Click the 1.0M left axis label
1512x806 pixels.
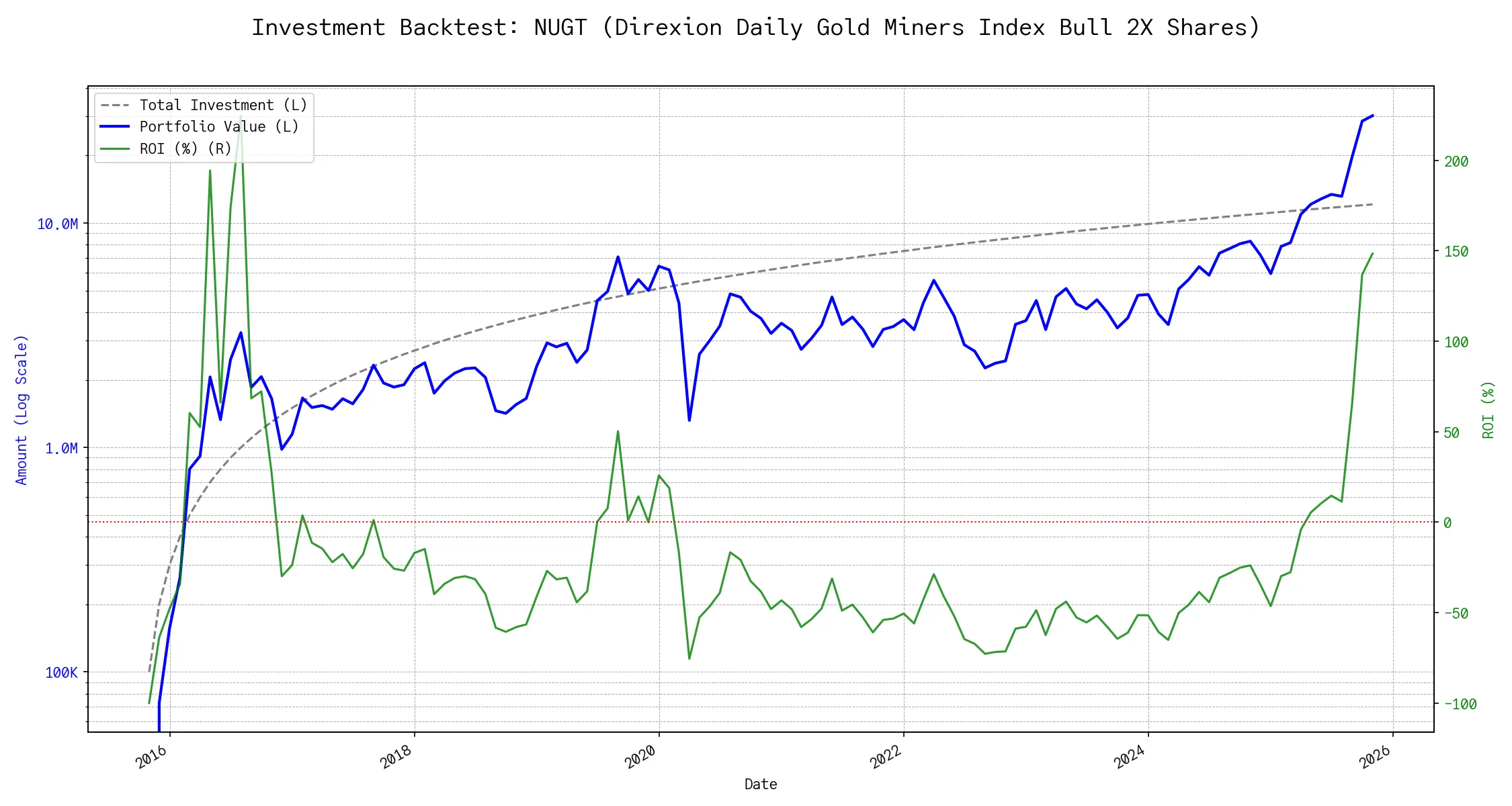point(61,449)
